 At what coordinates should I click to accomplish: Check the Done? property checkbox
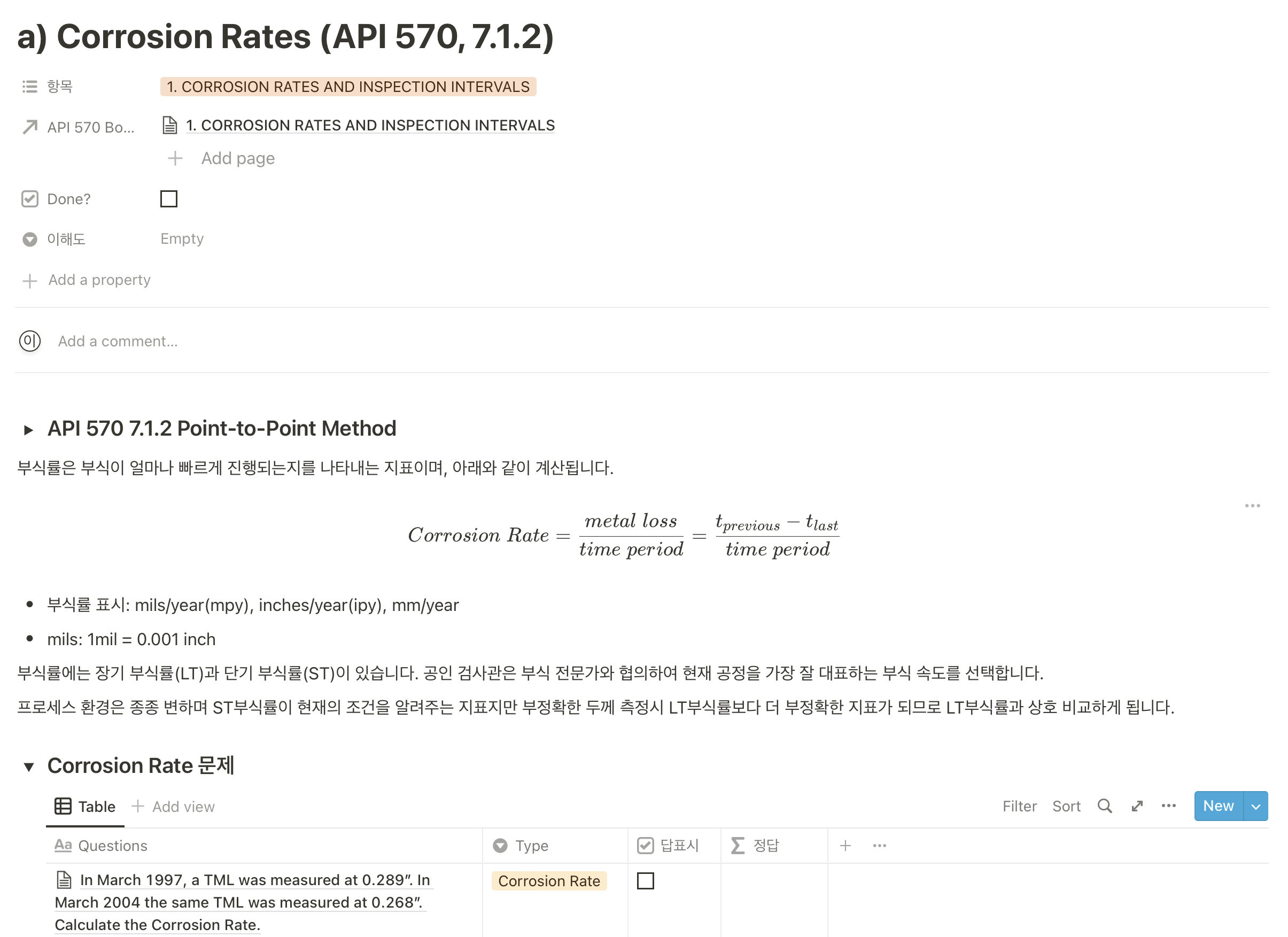169,198
